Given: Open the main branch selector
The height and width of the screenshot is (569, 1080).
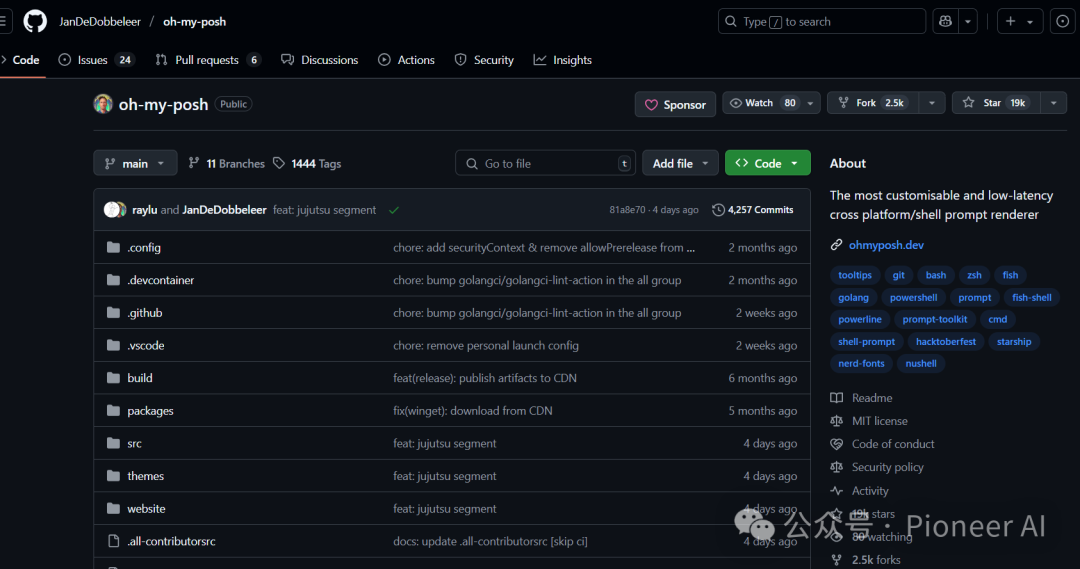Looking at the screenshot, I should pyautogui.click(x=135, y=163).
